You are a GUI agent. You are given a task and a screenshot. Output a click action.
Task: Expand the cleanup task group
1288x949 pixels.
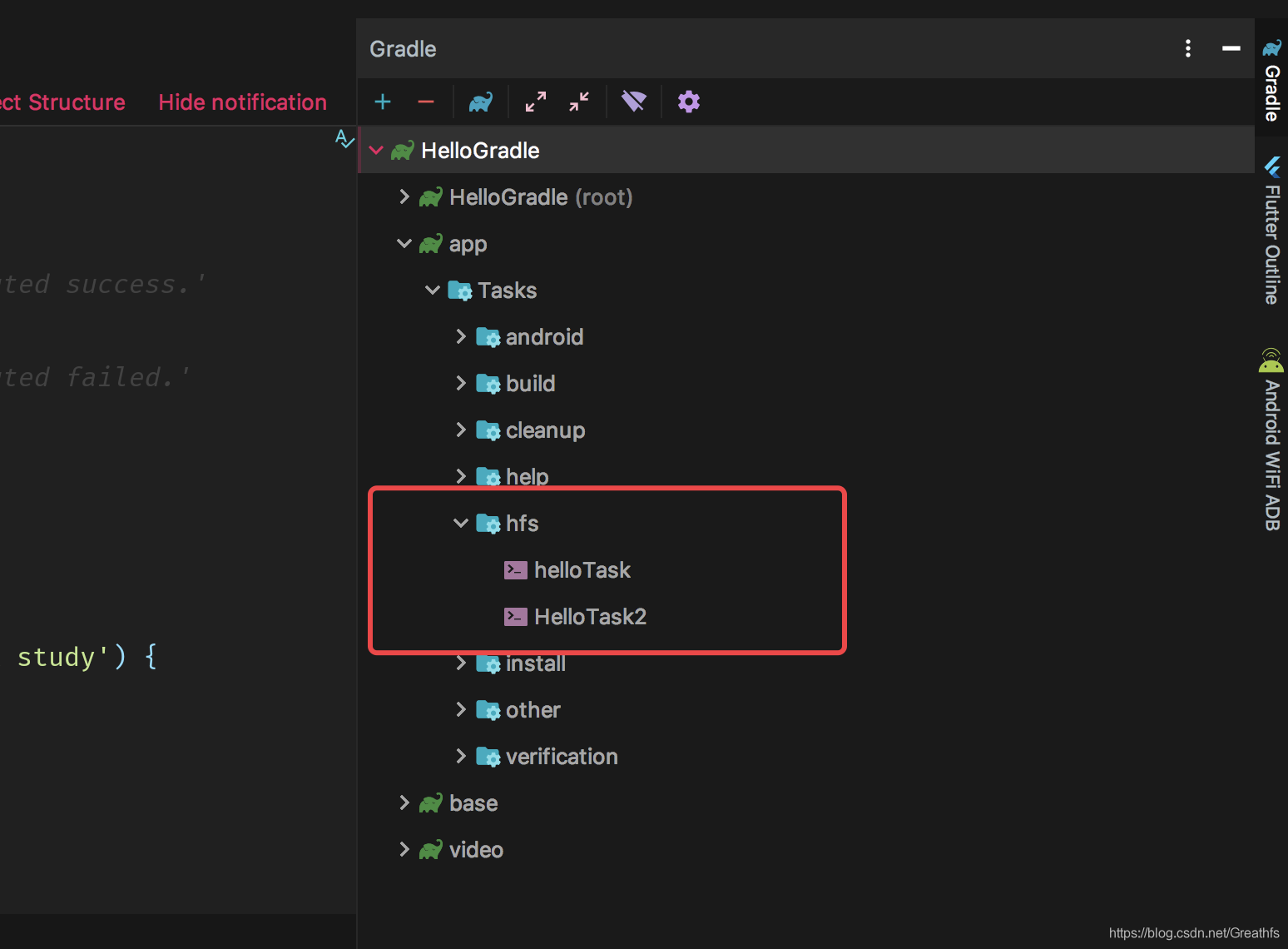[x=461, y=430]
